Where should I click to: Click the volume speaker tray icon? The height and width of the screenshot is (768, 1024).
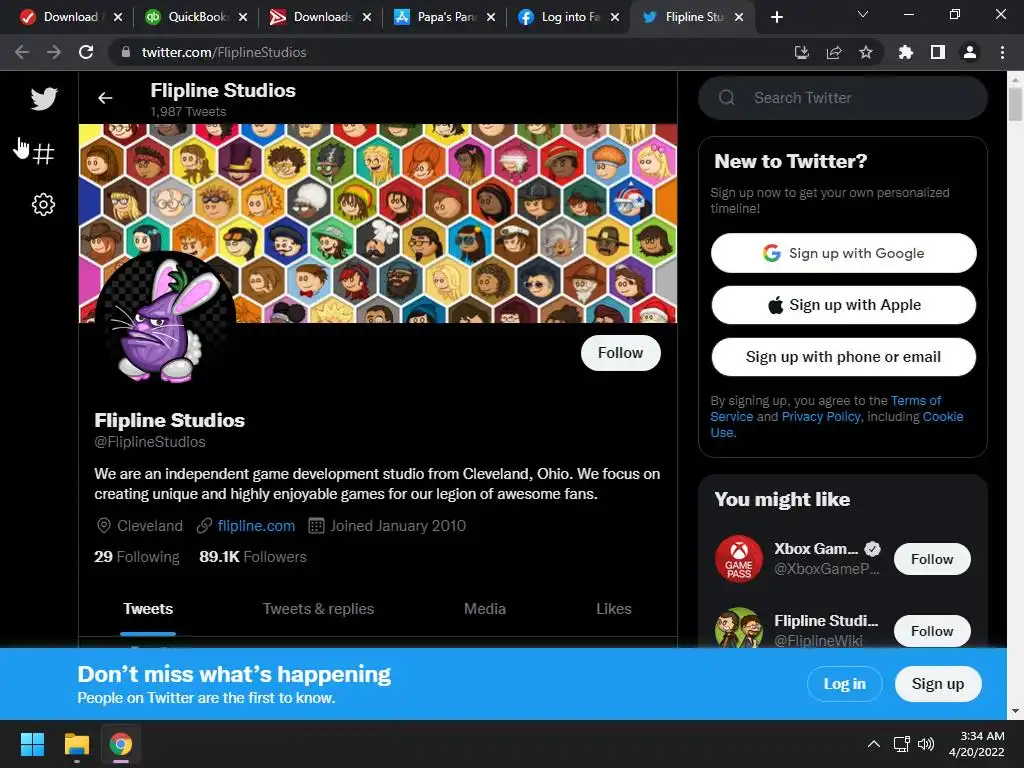tap(925, 744)
